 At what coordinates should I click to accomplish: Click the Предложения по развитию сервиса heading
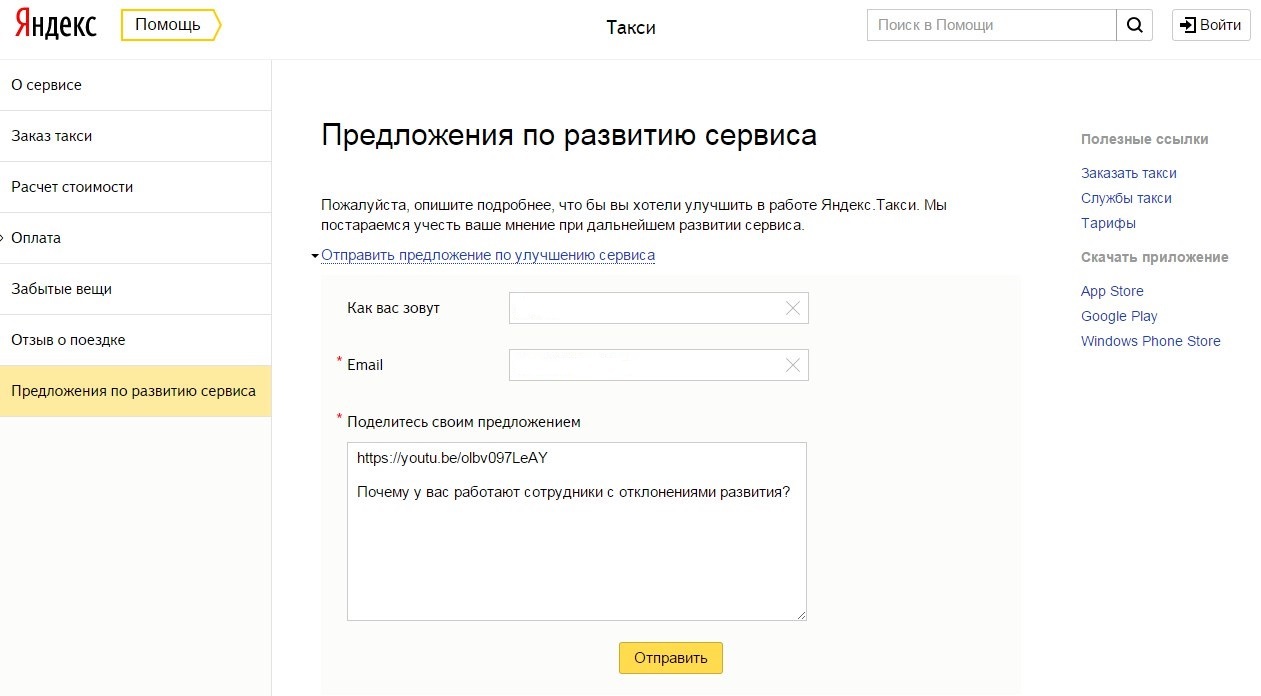coord(569,136)
